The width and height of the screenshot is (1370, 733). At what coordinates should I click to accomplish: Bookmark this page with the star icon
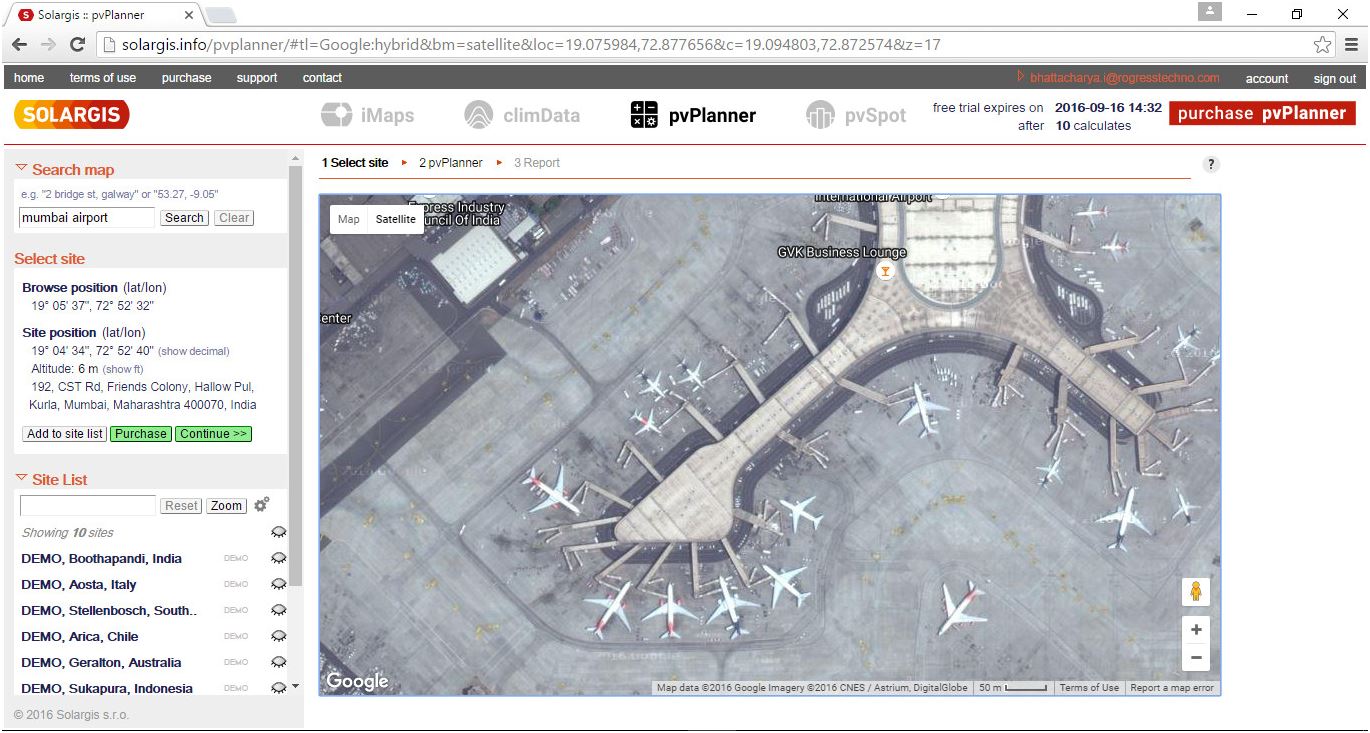1323,45
